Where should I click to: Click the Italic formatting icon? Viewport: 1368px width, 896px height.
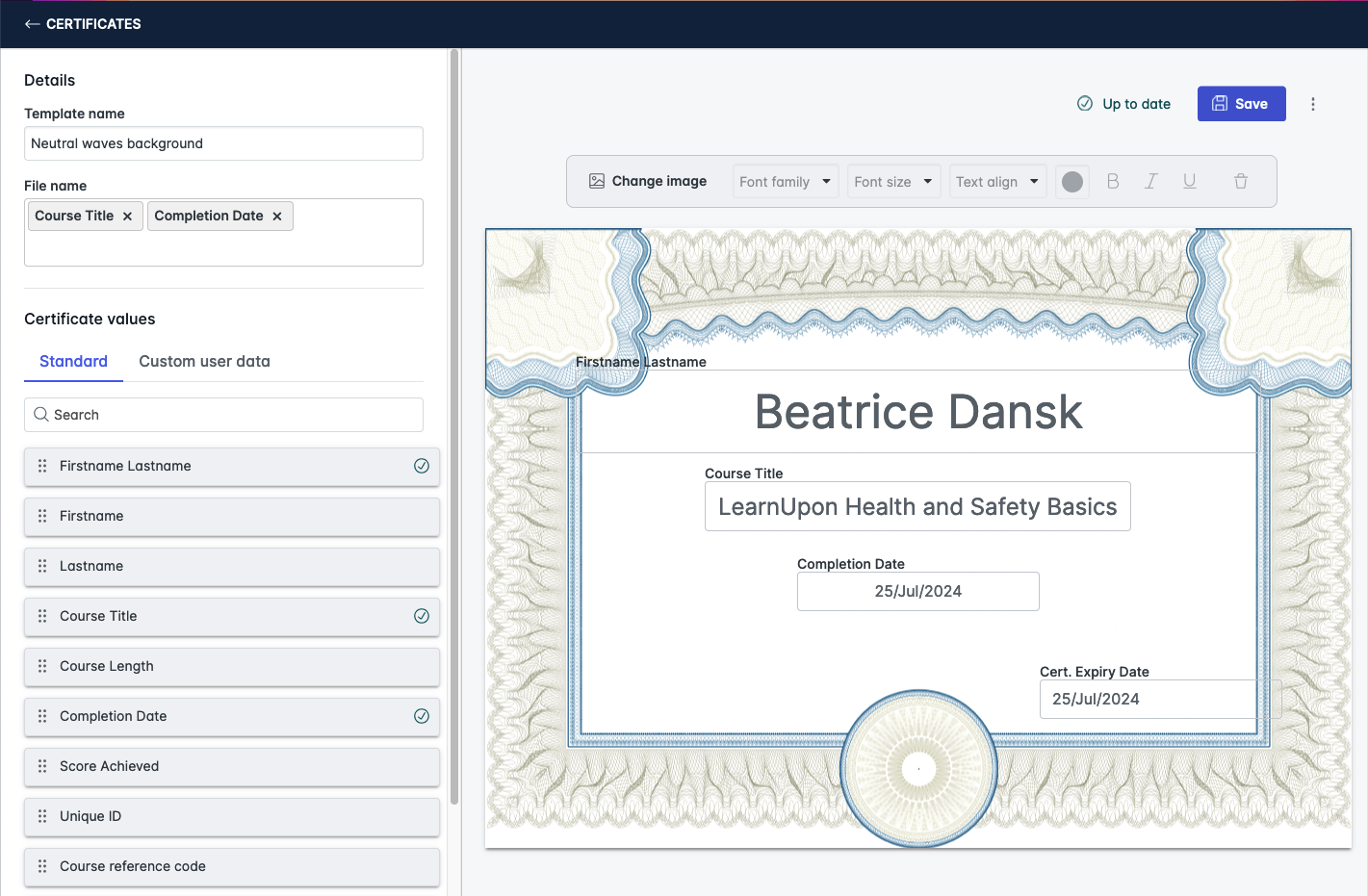[x=1150, y=181]
